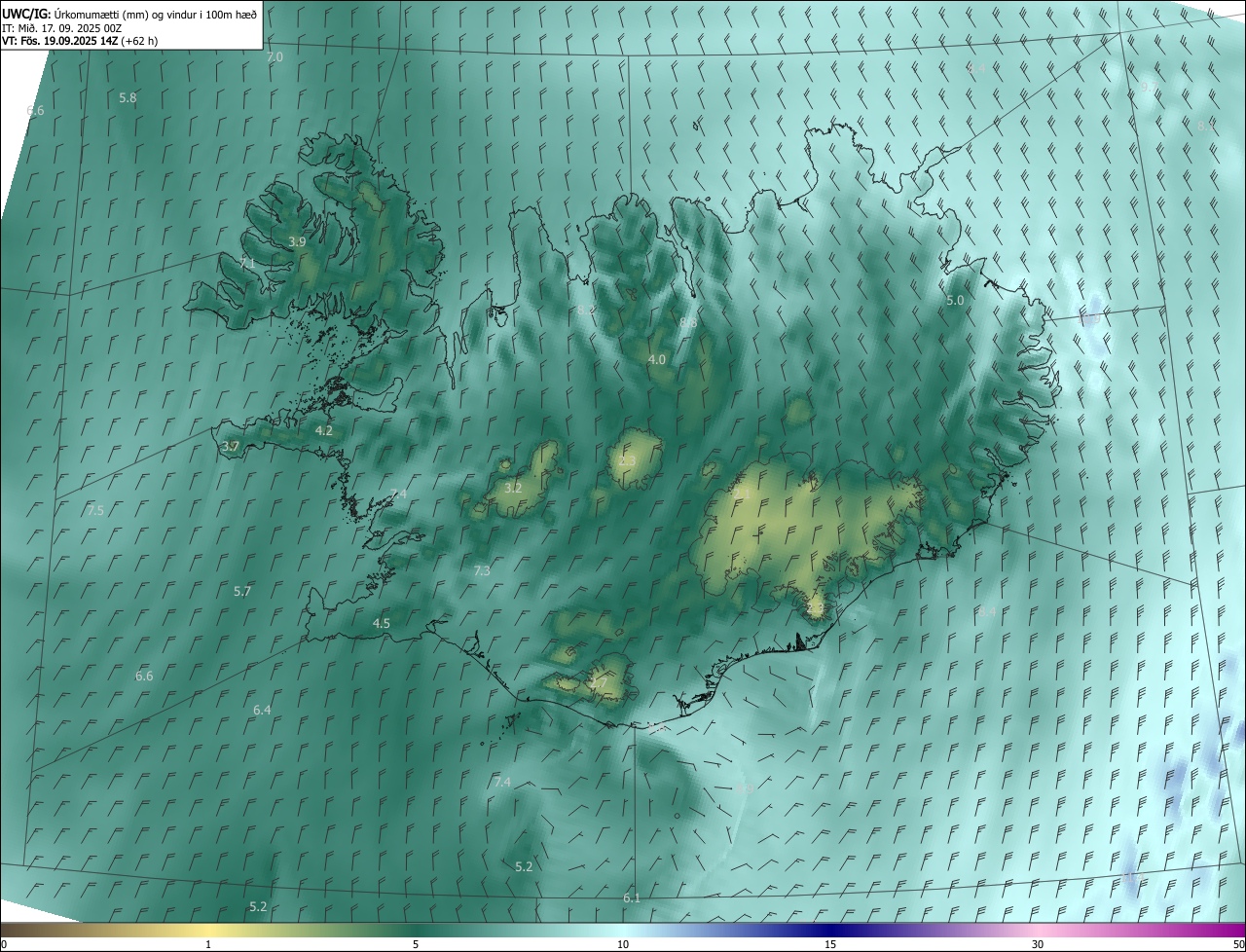Click the value 3.9 on the Westfjords

pyautogui.click(x=298, y=241)
